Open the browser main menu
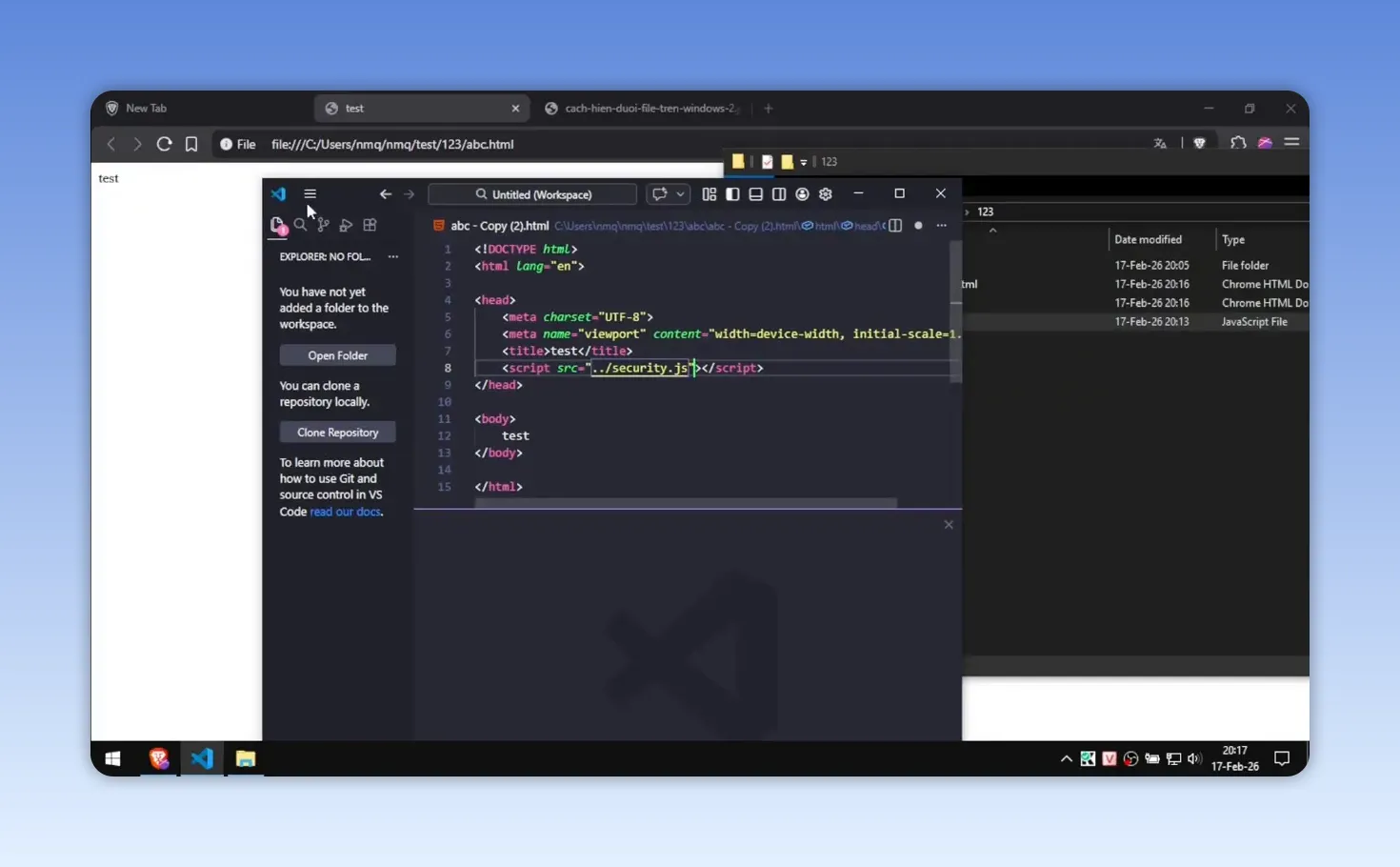The height and width of the screenshot is (867, 1400). [1291, 143]
